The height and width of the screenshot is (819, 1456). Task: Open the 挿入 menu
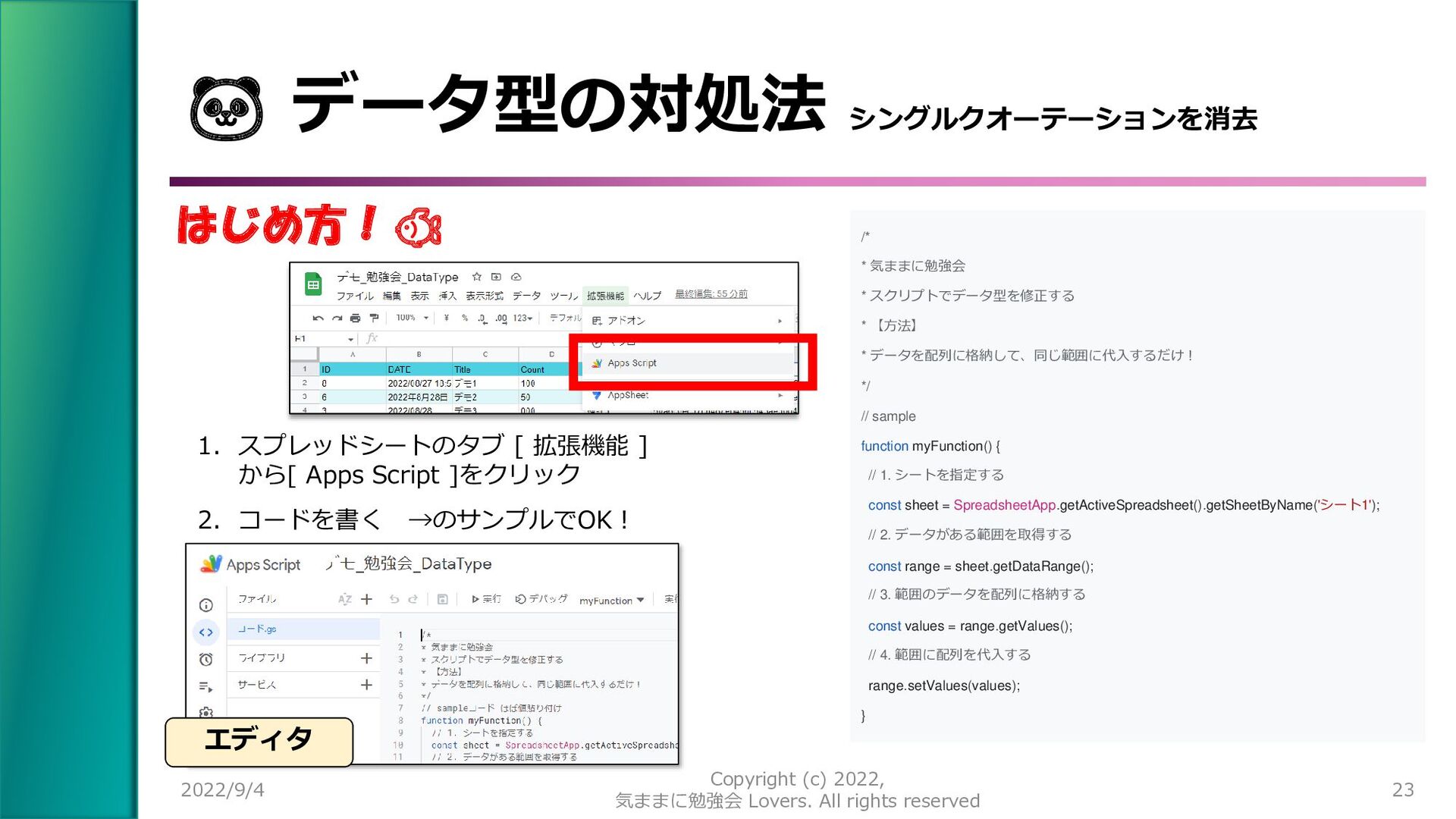coord(447,296)
